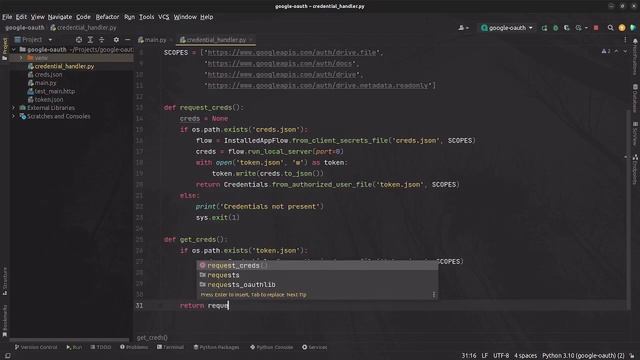Click the yellow IDE updates icon
The height and width of the screenshot is (360, 640).
[622, 28]
